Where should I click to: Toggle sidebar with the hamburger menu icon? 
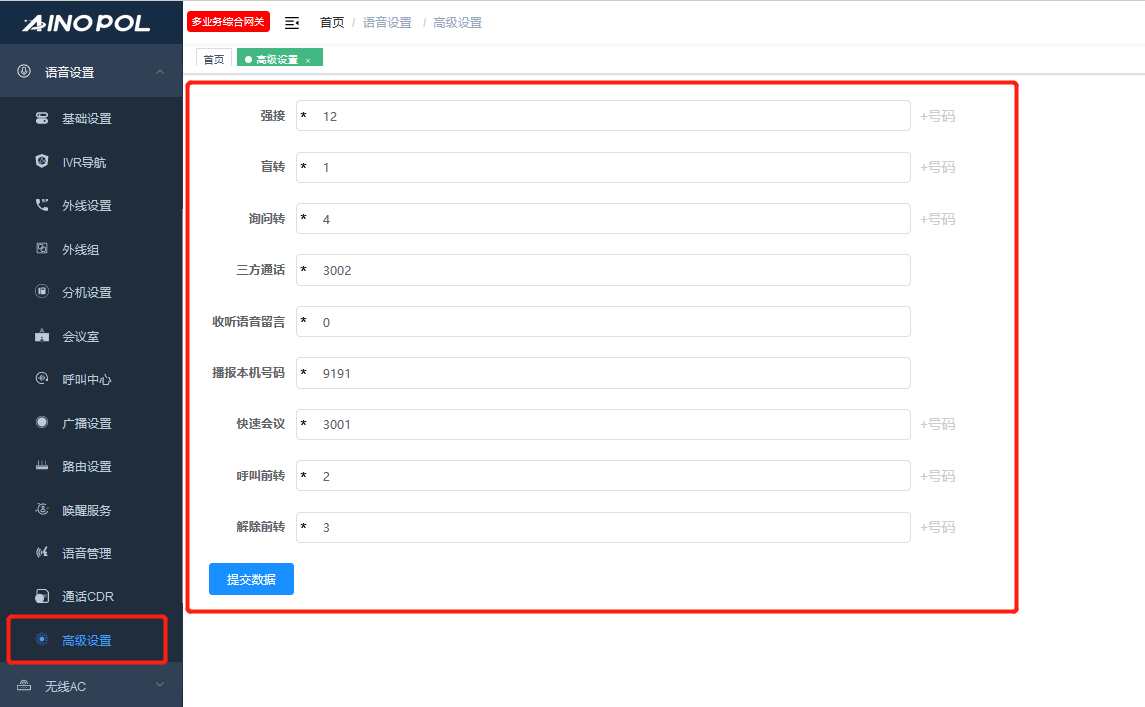pyautogui.click(x=292, y=22)
